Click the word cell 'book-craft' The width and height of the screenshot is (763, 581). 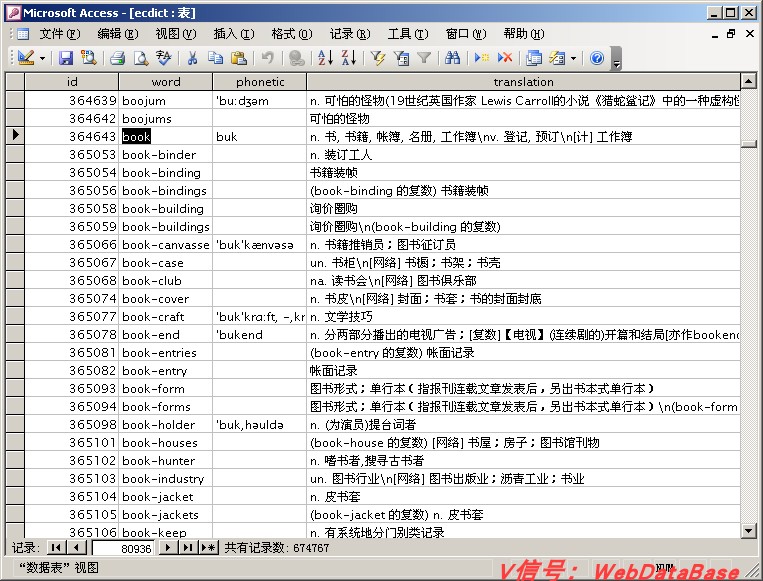click(x=165, y=316)
